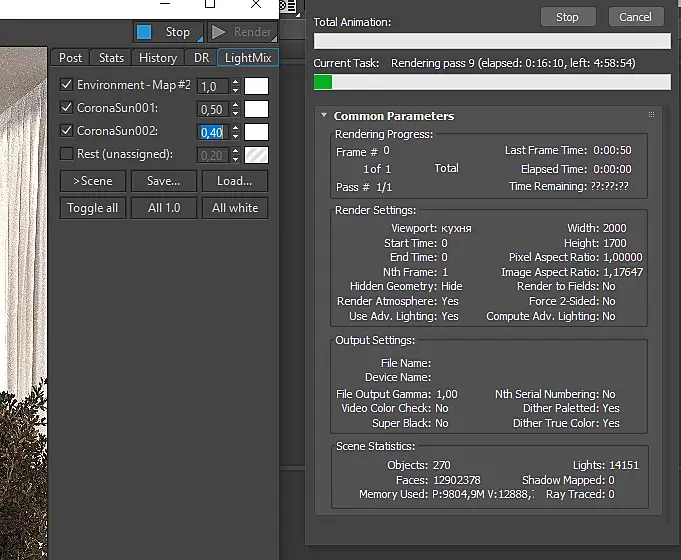Click the grayed Render play icon

coord(218,32)
